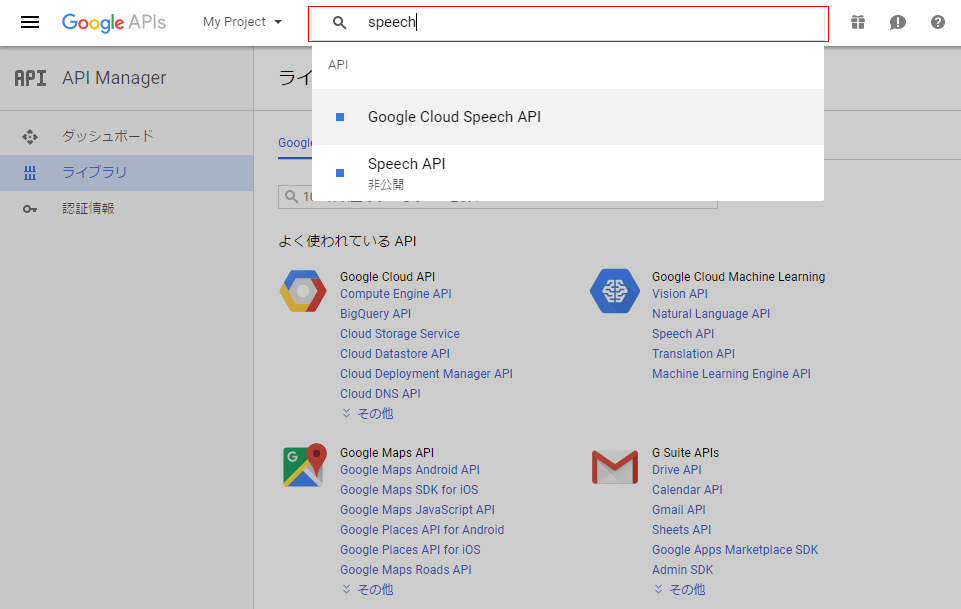Open Cloud Storage Service link
The image size is (961, 609).
coord(400,334)
